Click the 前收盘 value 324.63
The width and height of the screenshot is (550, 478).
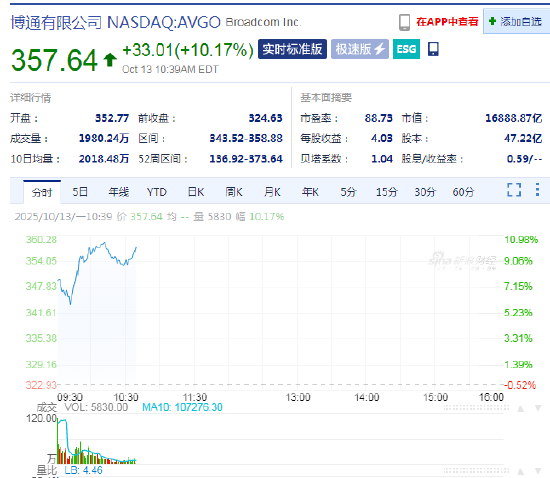pyautogui.click(x=266, y=118)
